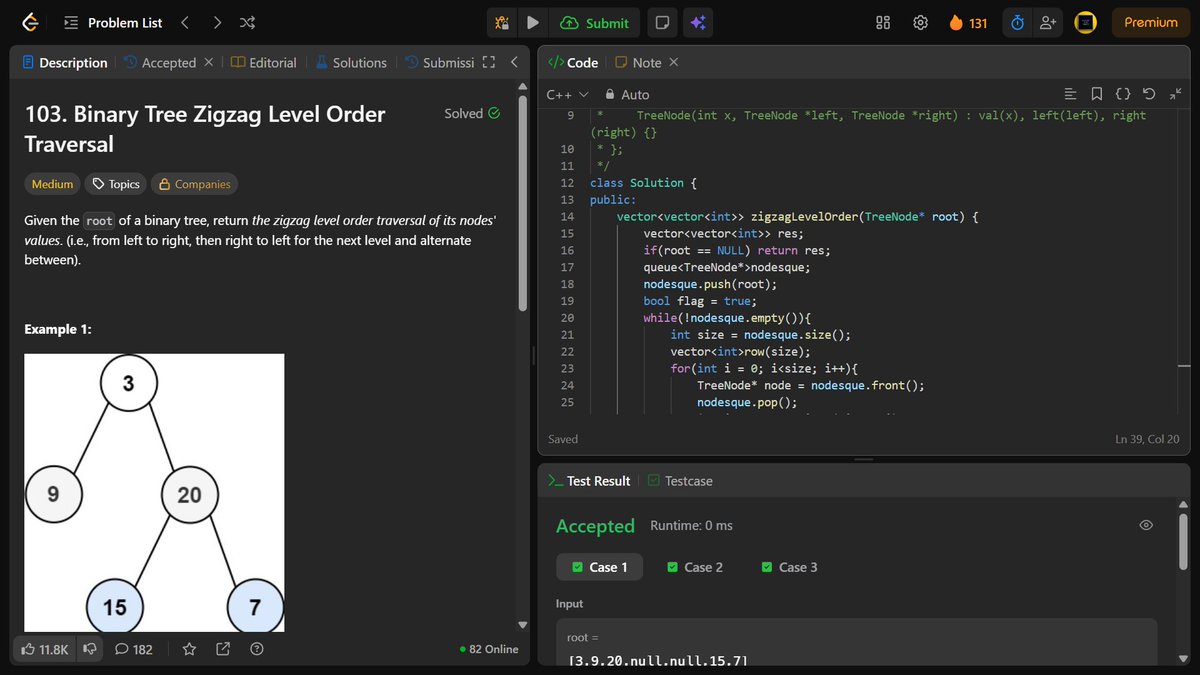Viewport: 1200px width, 675px height.
Task: Open the layout grid icon
Action: (883, 22)
